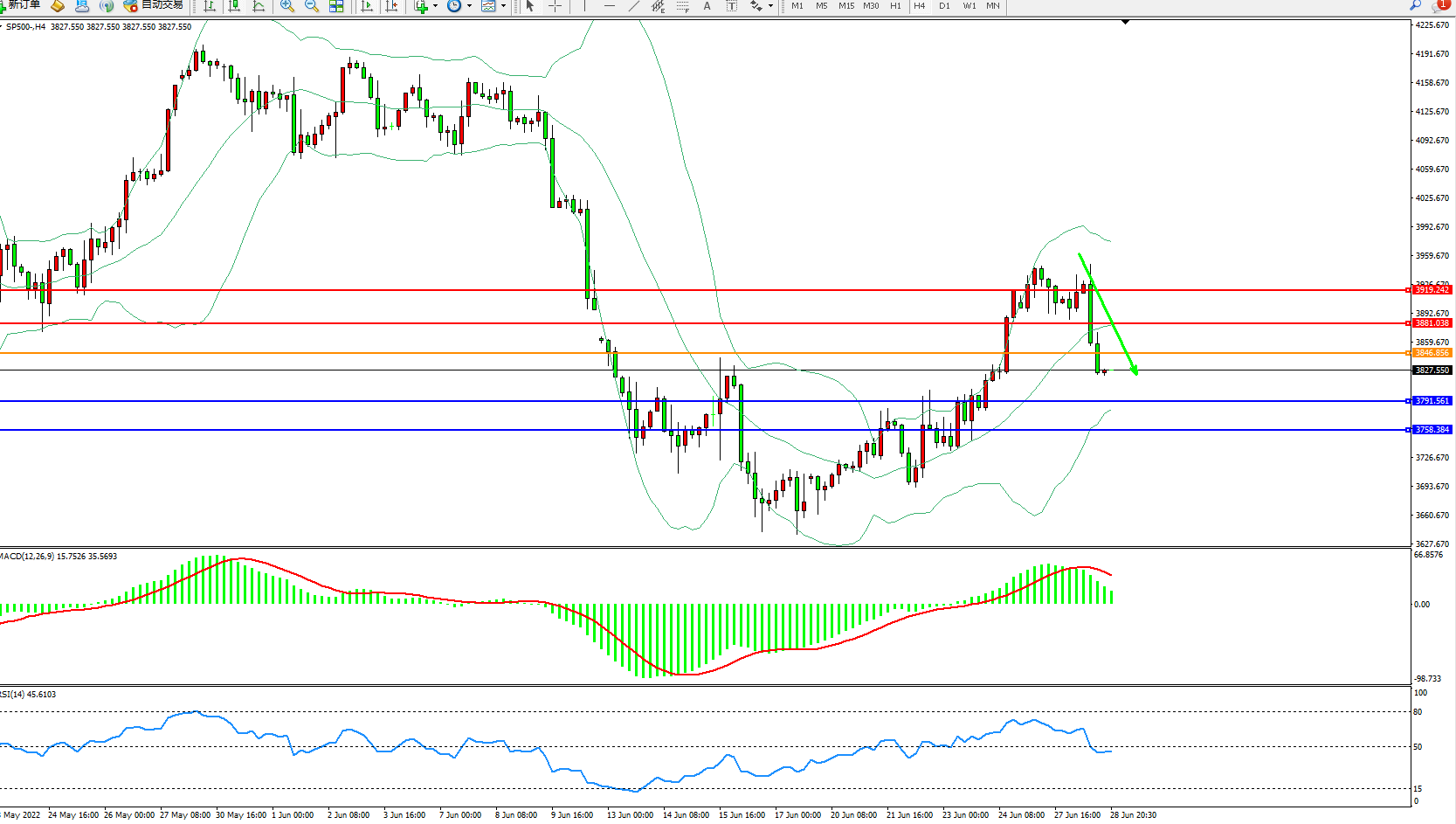The height and width of the screenshot is (824, 1456).
Task: Click the New Order button
Action: pyautogui.click(x=21, y=5)
